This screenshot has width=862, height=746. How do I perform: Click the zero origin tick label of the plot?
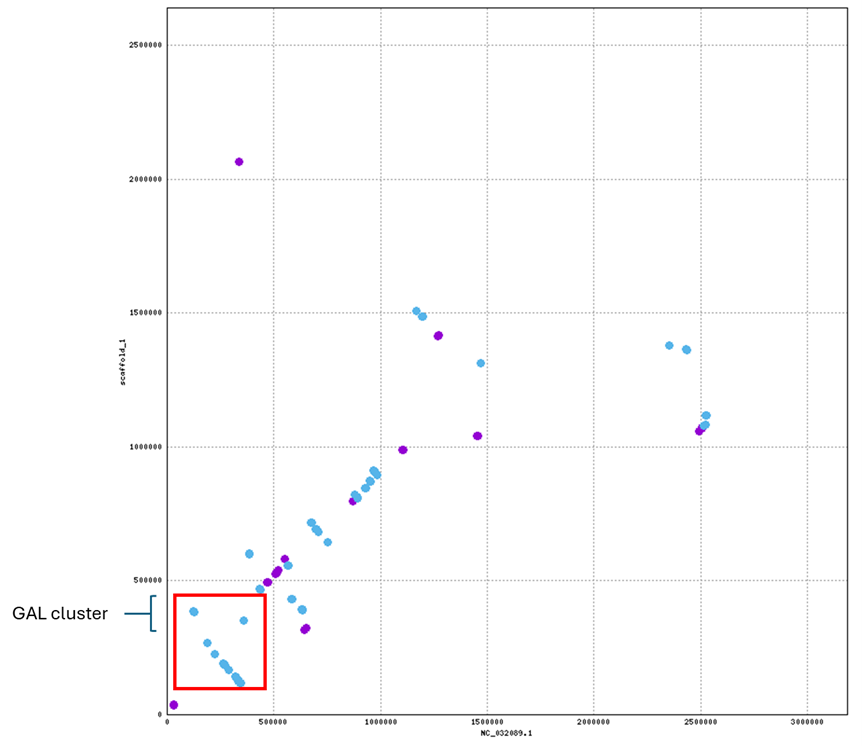click(165, 720)
